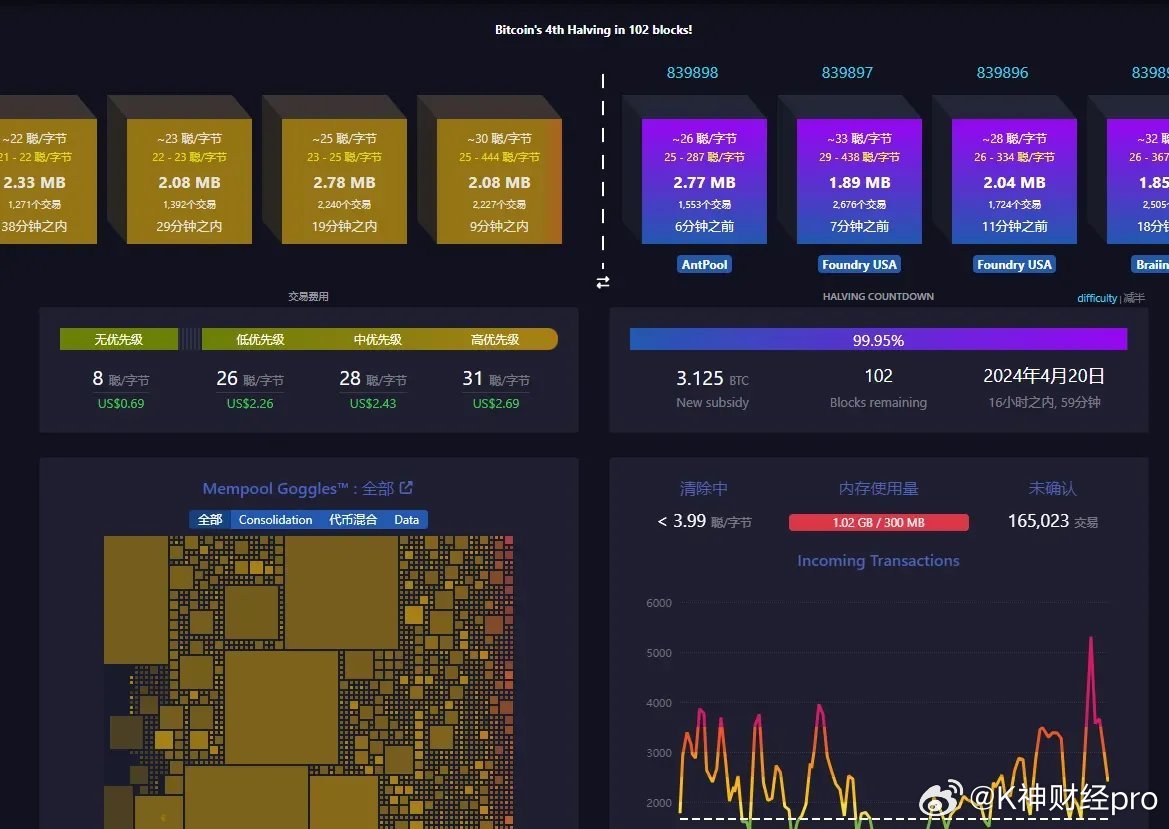Click the mempool treemap visualization
The width and height of the screenshot is (1169, 829).
pos(308,682)
